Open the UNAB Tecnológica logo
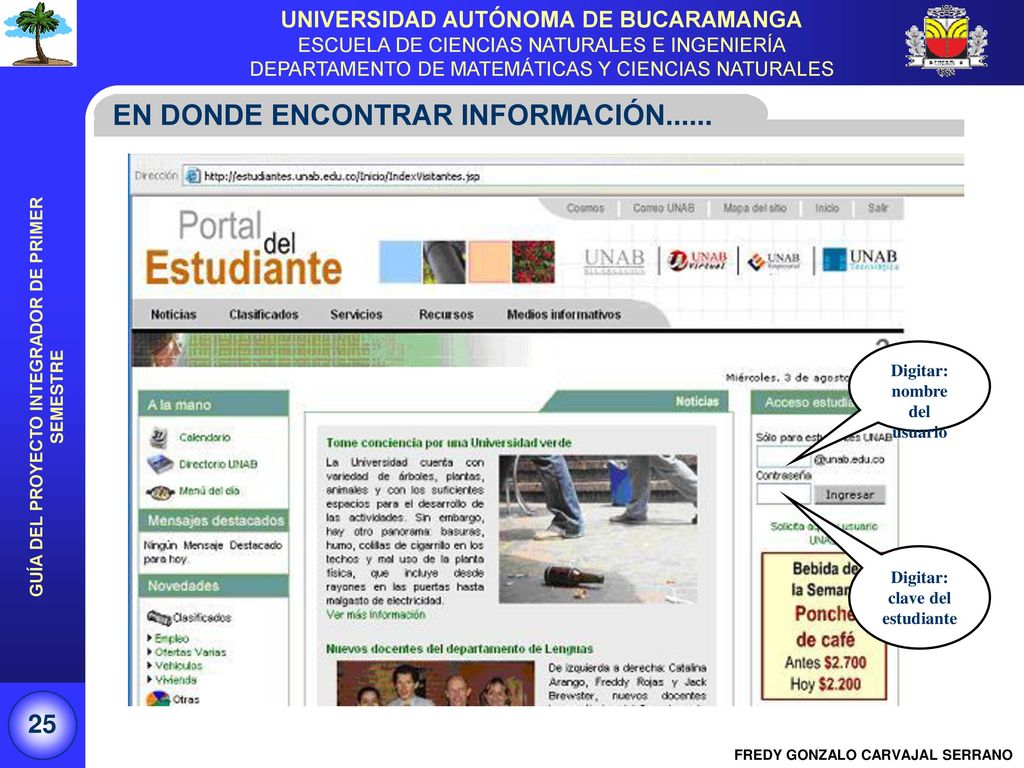 click(x=860, y=259)
